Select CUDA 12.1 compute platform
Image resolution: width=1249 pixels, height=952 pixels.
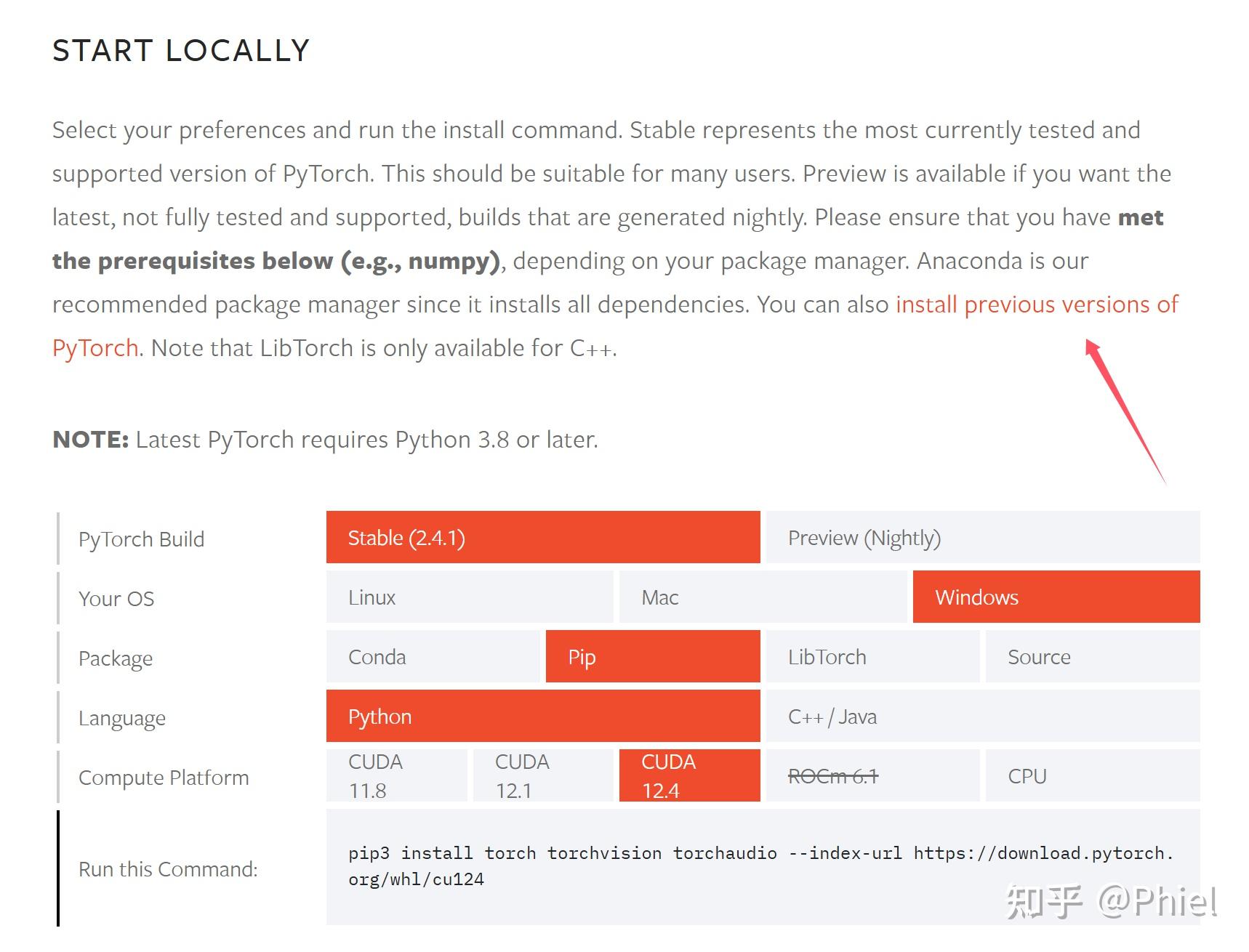pyautogui.click(x=542, y=776)
